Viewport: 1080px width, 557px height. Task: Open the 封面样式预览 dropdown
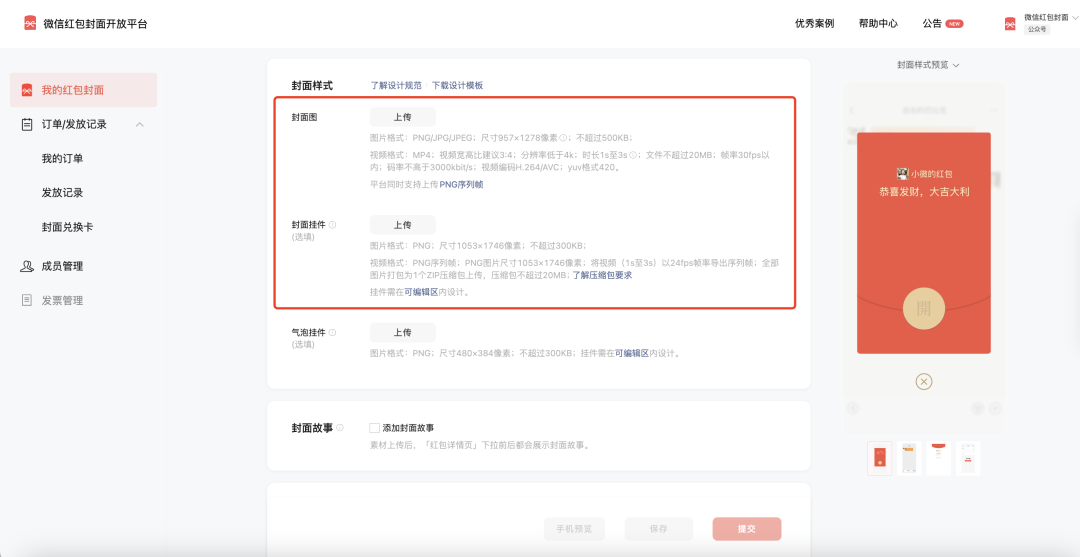coord(928,65)
